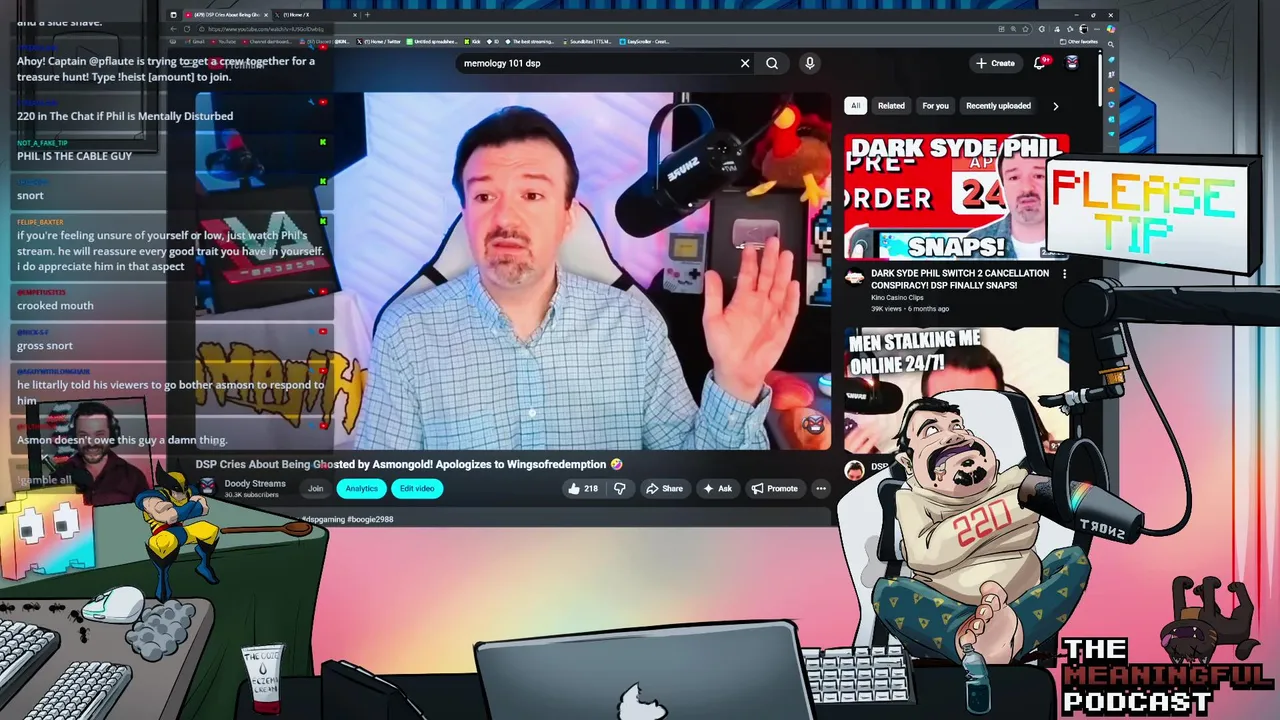Dislike the video

point(620,488)
